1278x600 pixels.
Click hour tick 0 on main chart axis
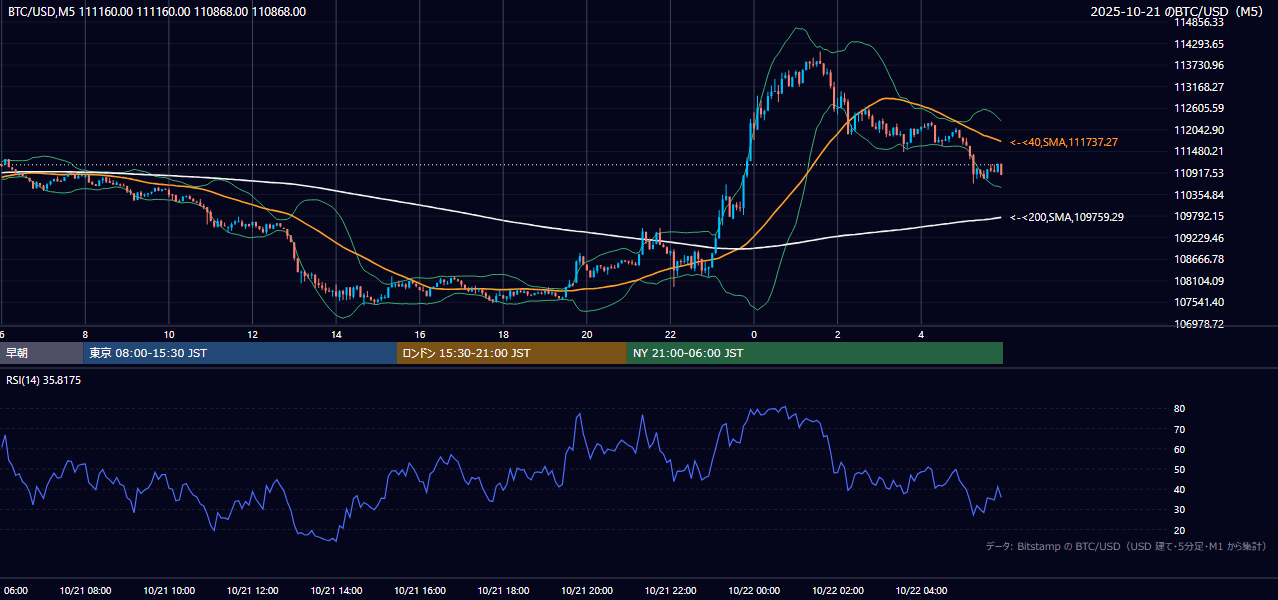point(754,334)
